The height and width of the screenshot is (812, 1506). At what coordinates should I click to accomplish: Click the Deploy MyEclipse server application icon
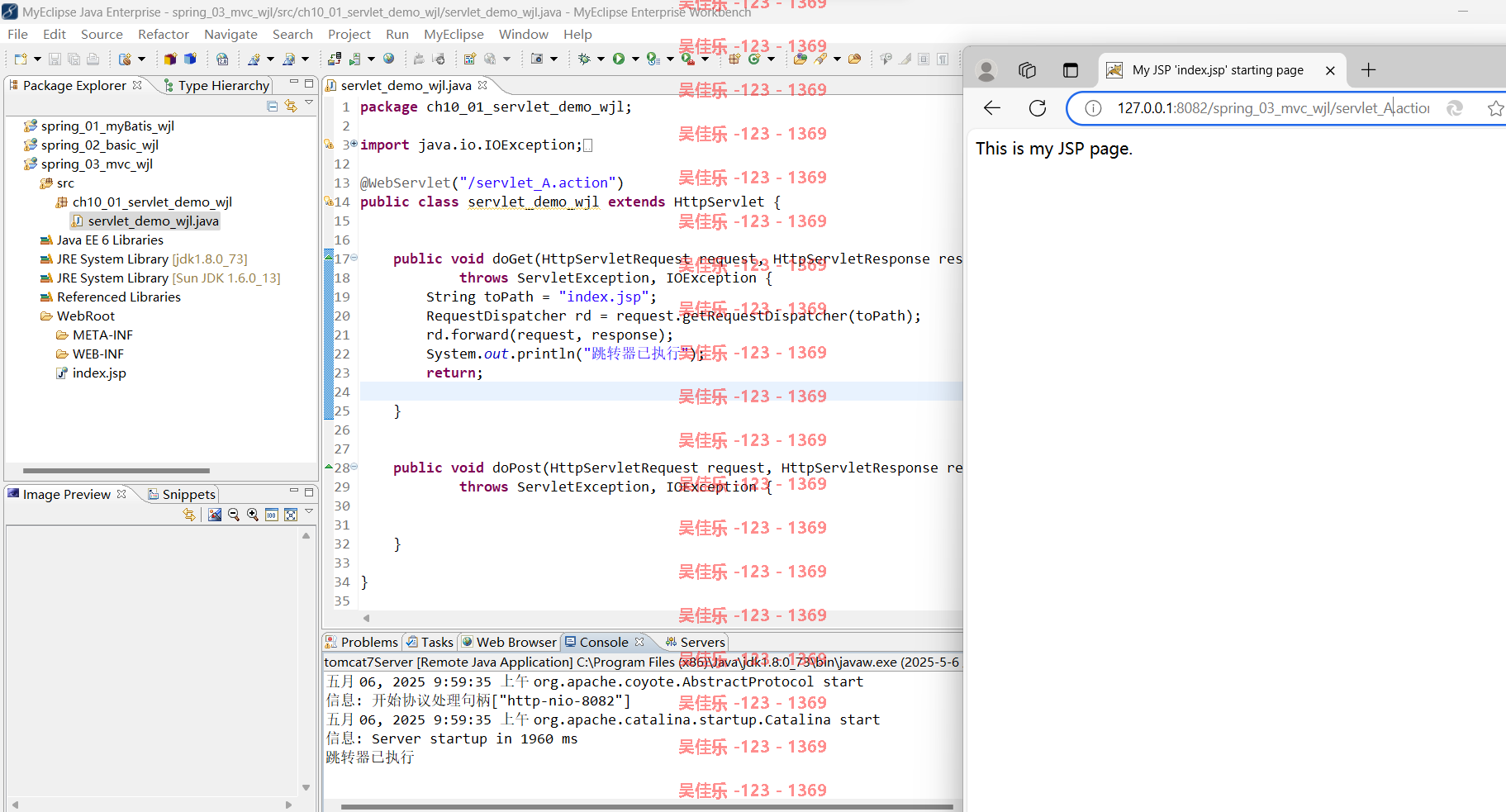(334, 59)
